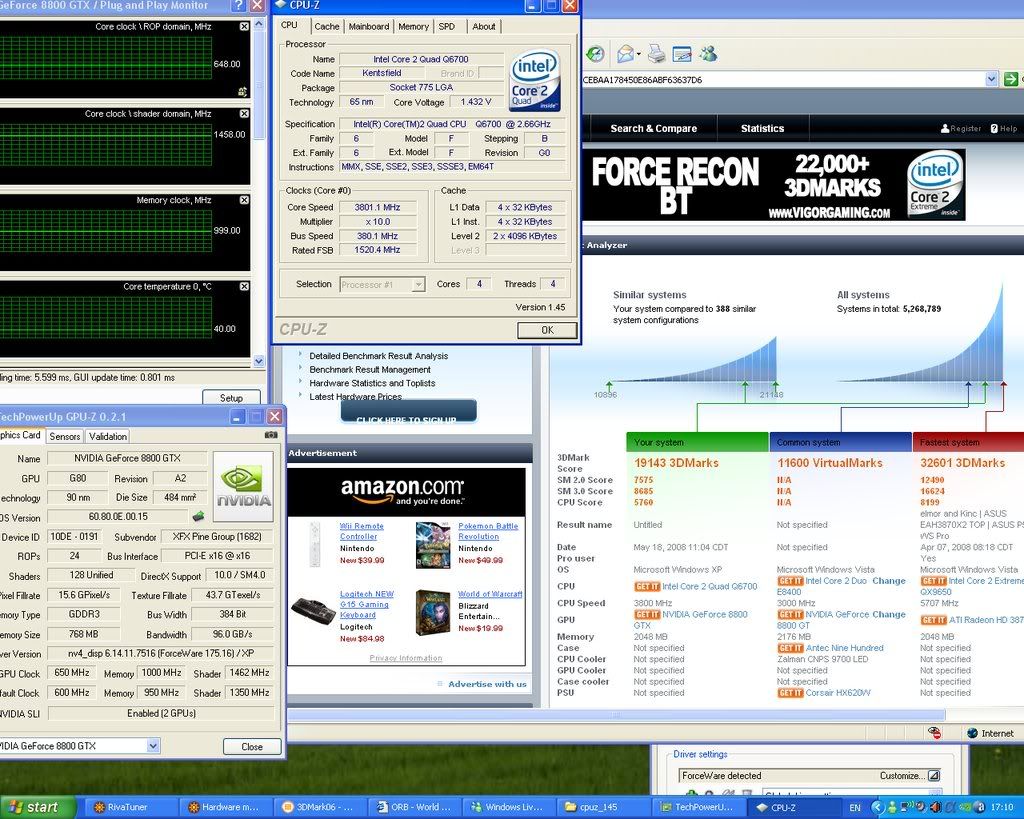
Task: Click the Force Recon BT banner ad
Action: tap(774, 185)
